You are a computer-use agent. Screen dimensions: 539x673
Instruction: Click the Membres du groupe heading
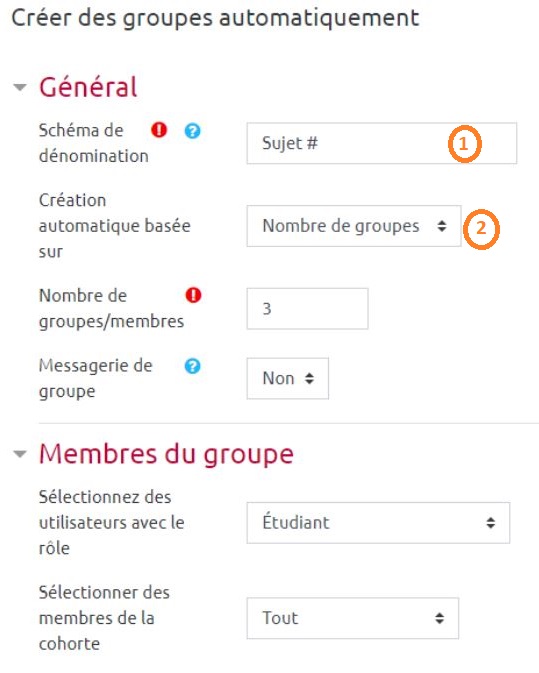pyautogui.click(x=167, y=454)
